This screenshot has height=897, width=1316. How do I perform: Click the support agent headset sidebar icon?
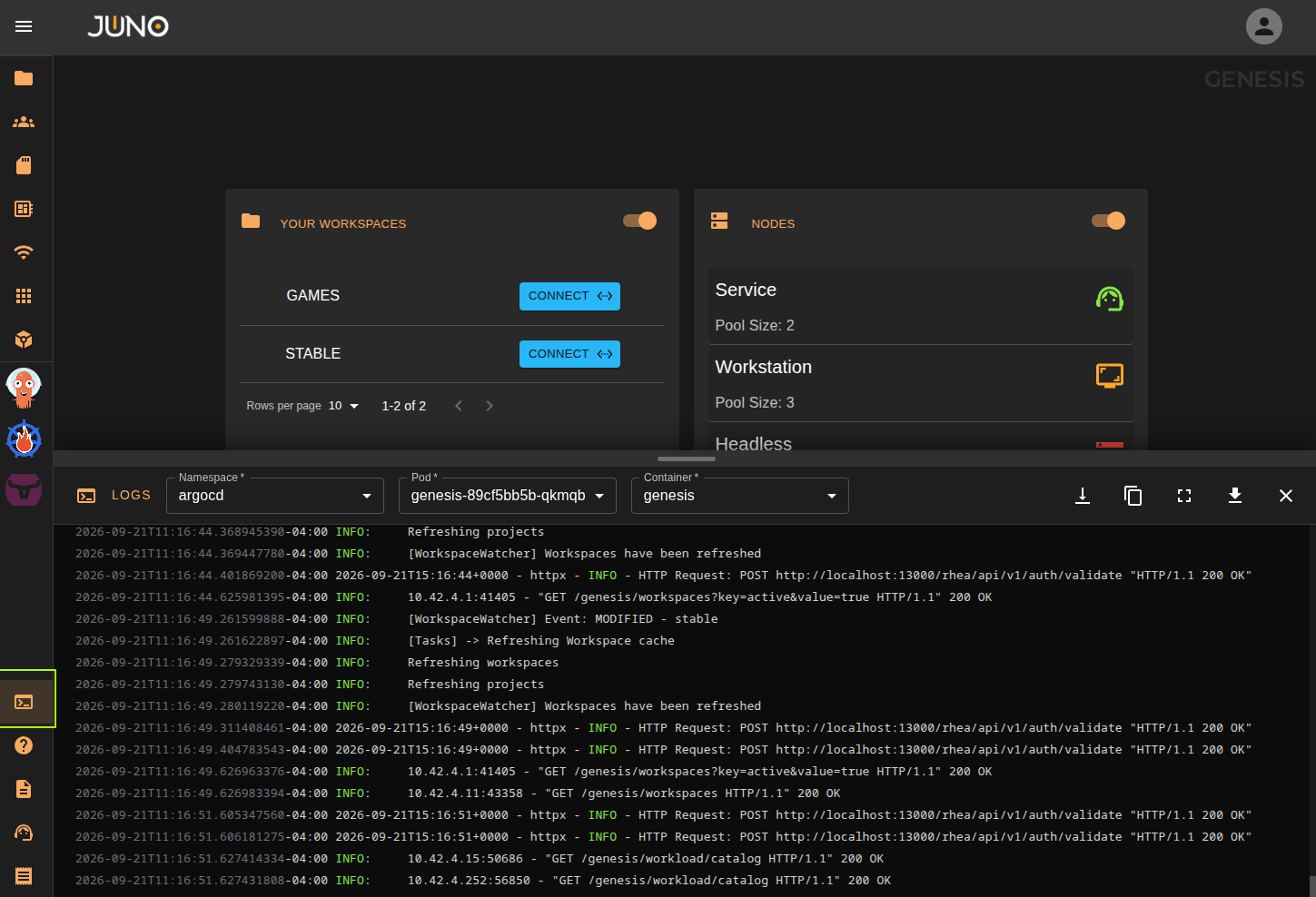tap(24, 833)
